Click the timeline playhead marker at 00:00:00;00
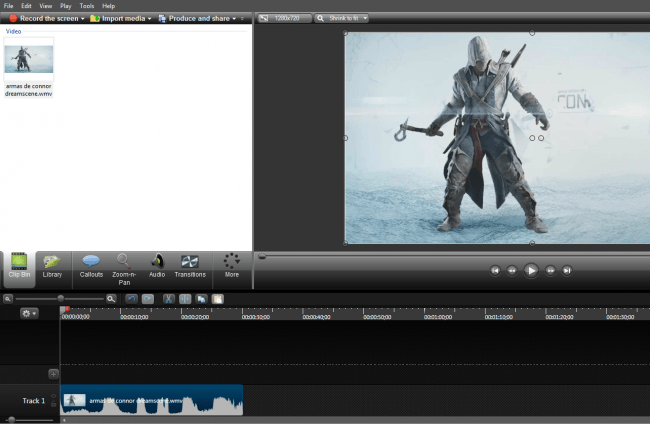The height and width of the screenshot is (424, 650). point(63,310)
